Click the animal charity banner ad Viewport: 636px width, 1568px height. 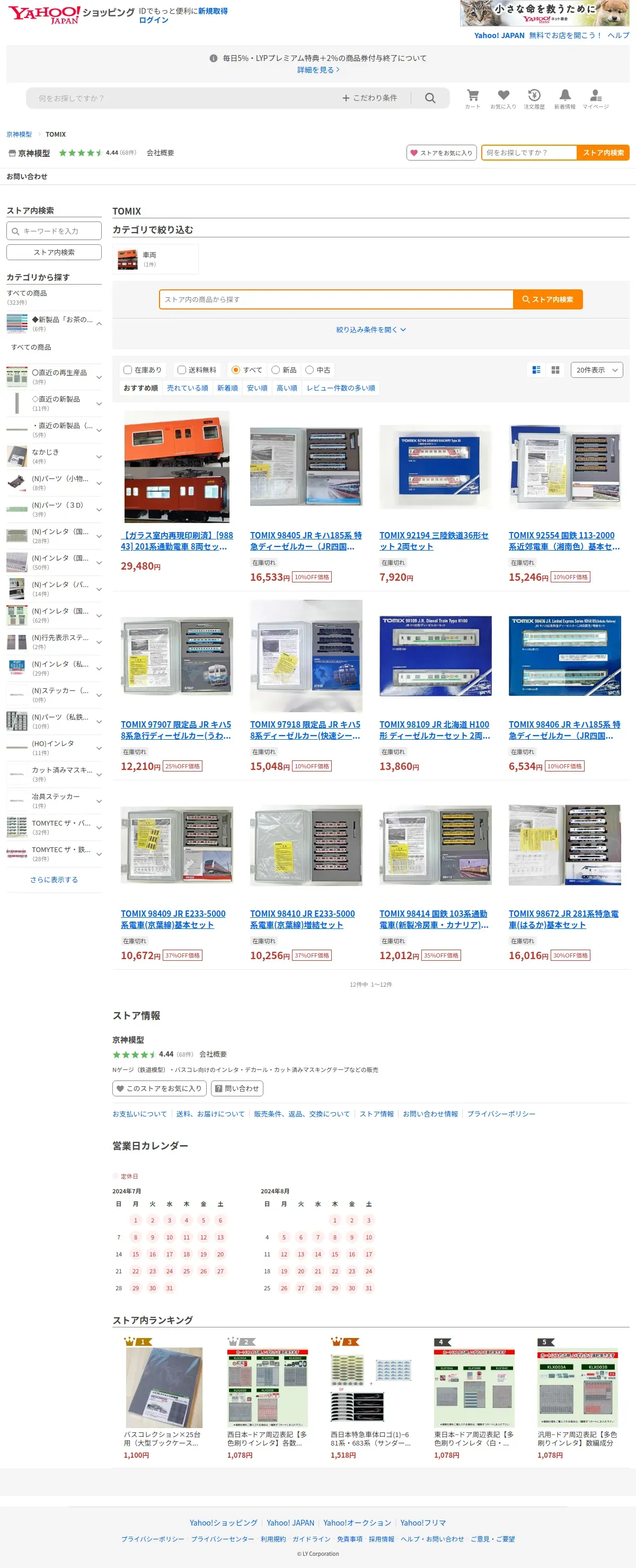(545, 13)
